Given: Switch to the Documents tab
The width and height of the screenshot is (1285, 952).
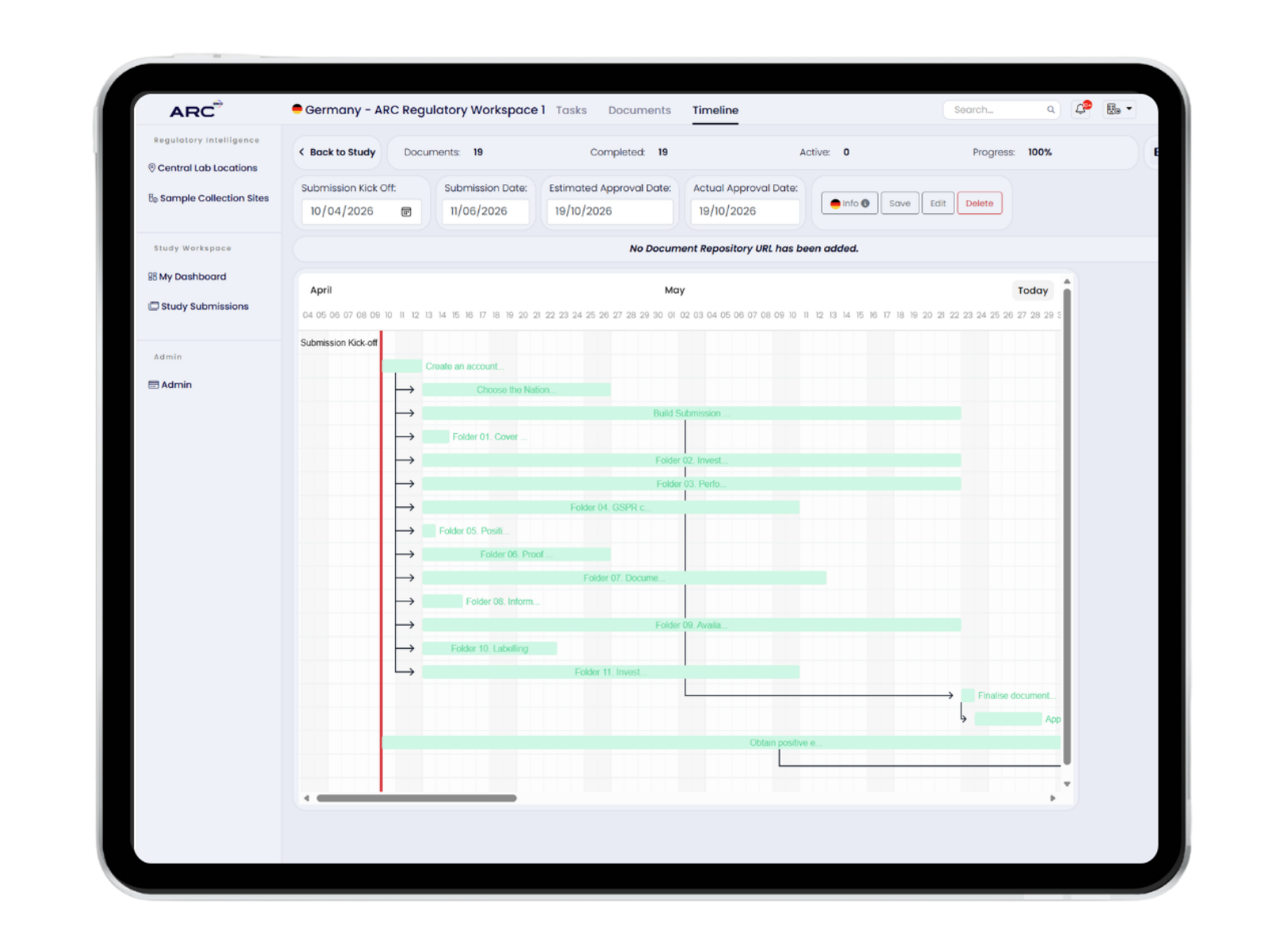Looking at the screenshot, I should 639,110.
